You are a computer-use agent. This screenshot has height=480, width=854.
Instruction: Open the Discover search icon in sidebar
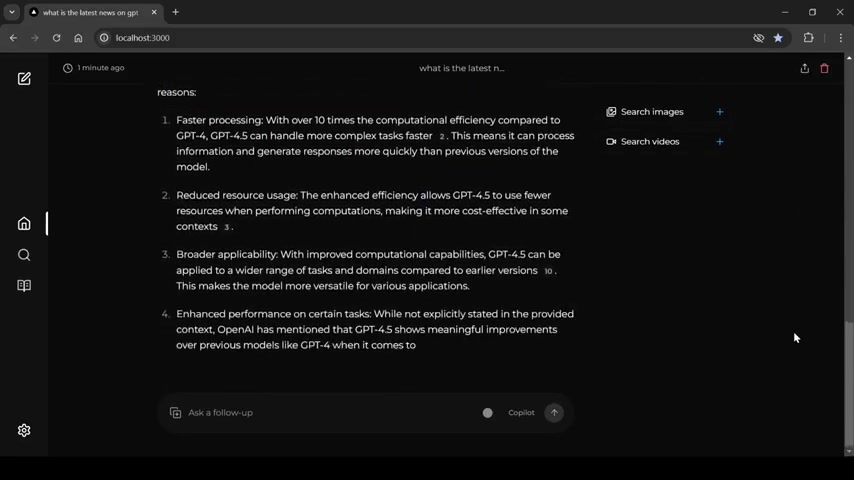(24, 255)
